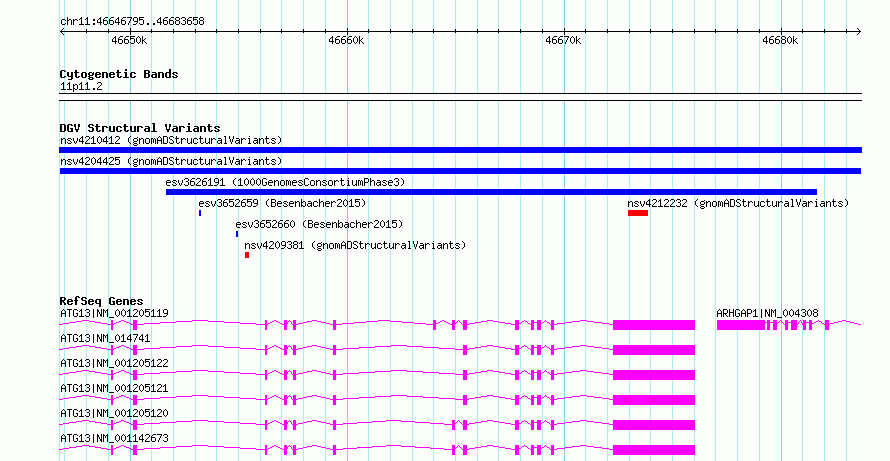Select the small esv3652659 blue marker
The height and width of the screenshot is (461, 890).
pos(200,213)
